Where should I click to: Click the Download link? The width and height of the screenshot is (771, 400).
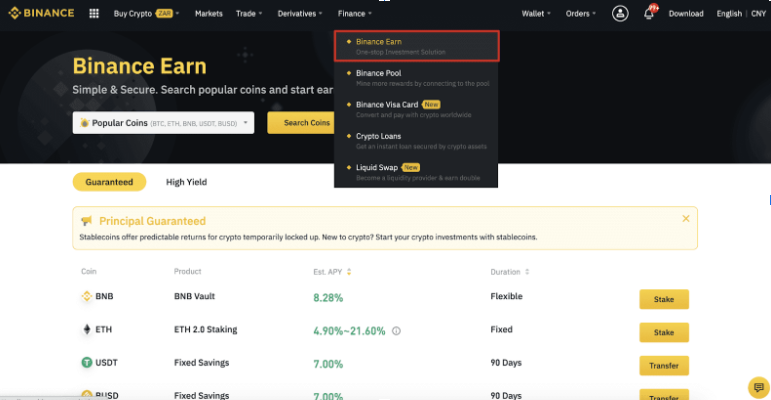coord(686,13)
